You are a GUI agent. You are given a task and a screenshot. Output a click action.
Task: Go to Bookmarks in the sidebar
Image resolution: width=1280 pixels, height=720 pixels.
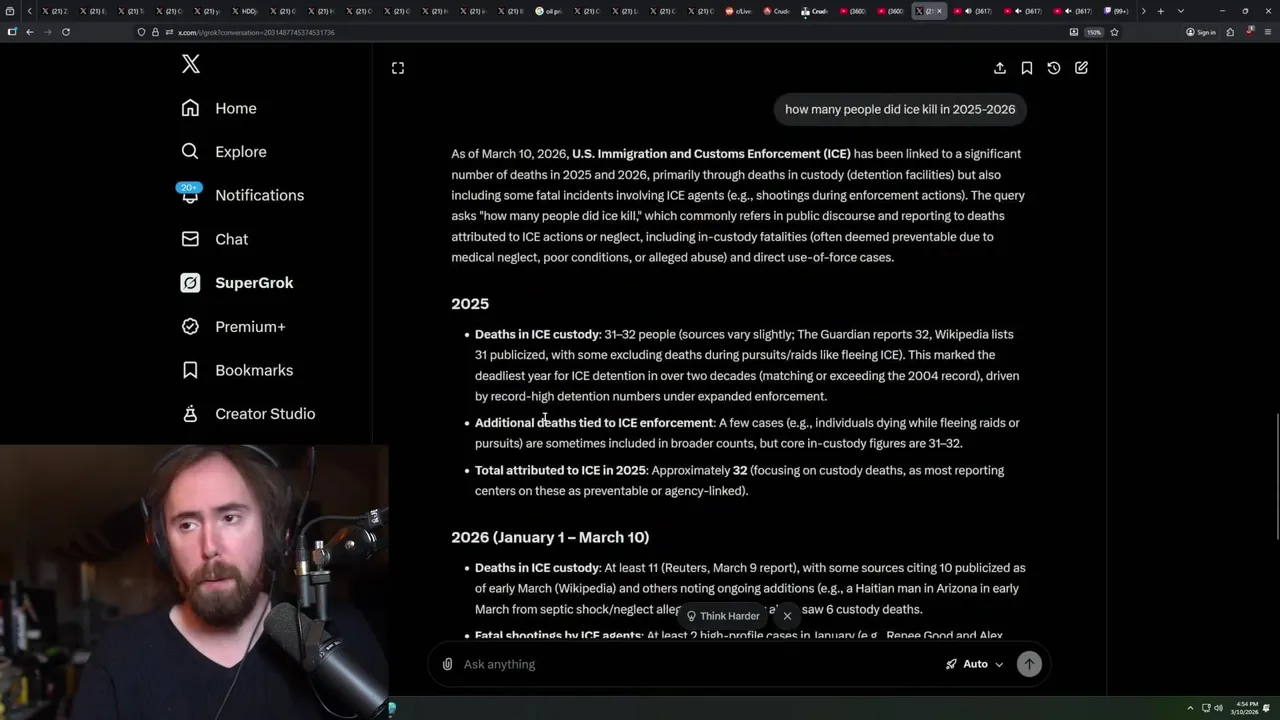coord(254,370)
